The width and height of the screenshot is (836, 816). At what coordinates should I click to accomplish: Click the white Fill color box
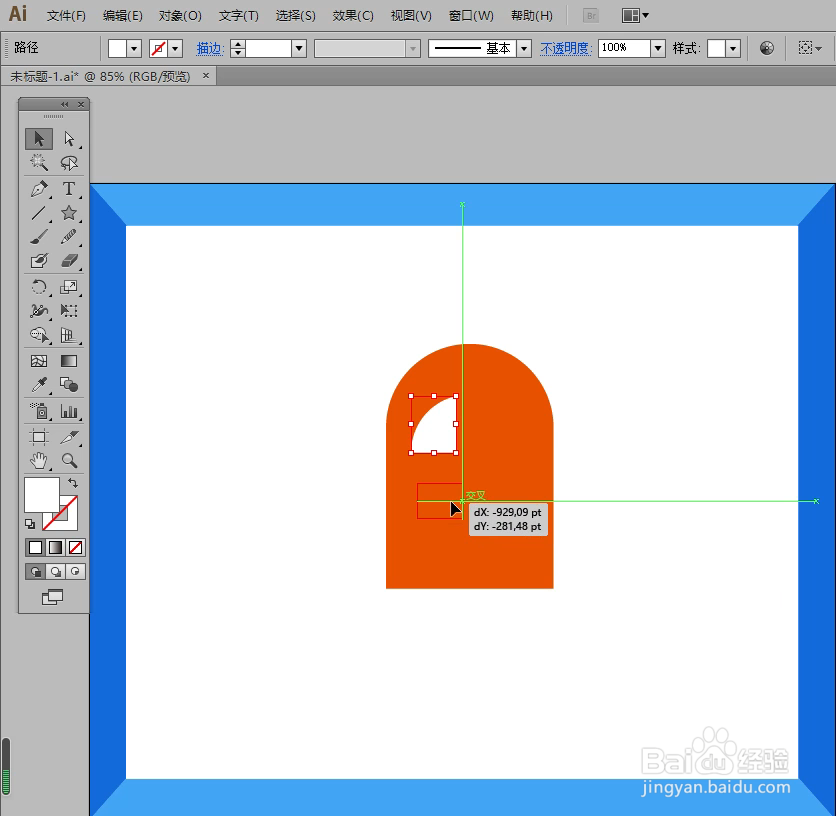(41, 494)
